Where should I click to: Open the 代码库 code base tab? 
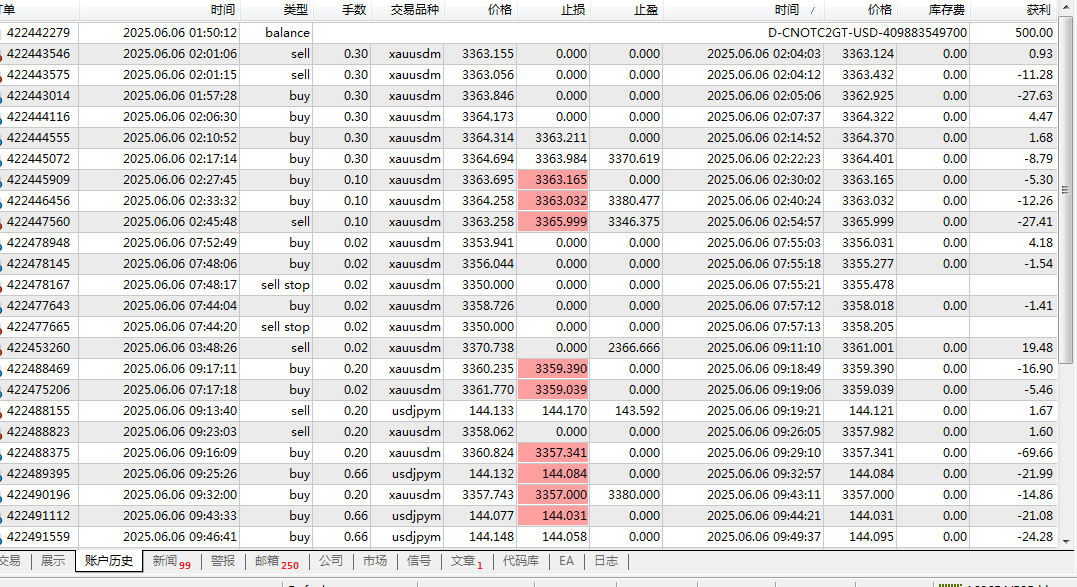coord(520,561)
